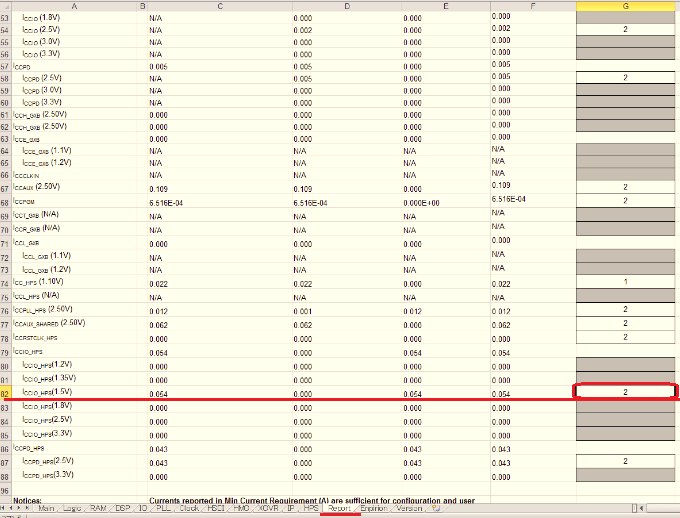Select column A header

pos(76,5)
